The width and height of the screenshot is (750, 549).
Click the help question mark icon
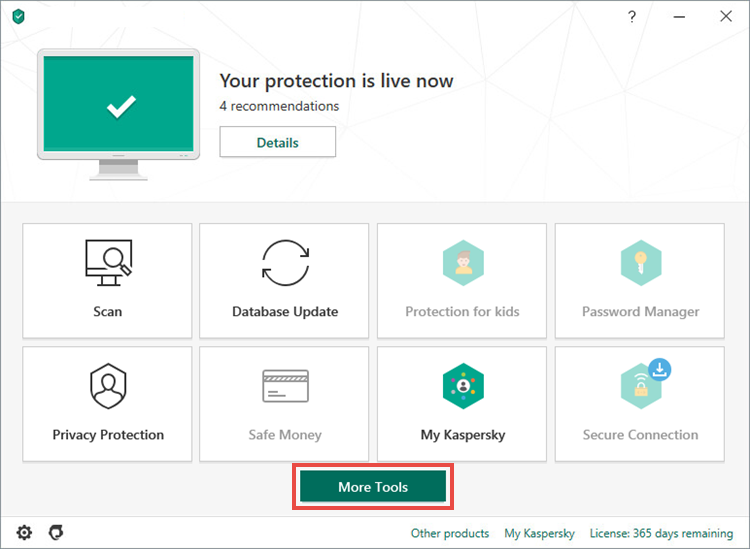pyautogui.click(x=632, y=17)
